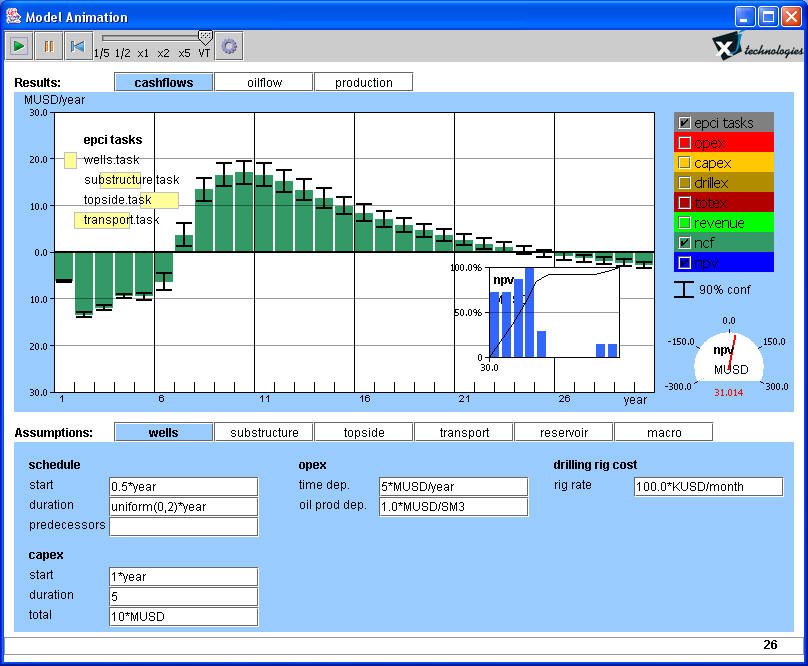Open the reservoir assumptions tab

click(563, 431)
